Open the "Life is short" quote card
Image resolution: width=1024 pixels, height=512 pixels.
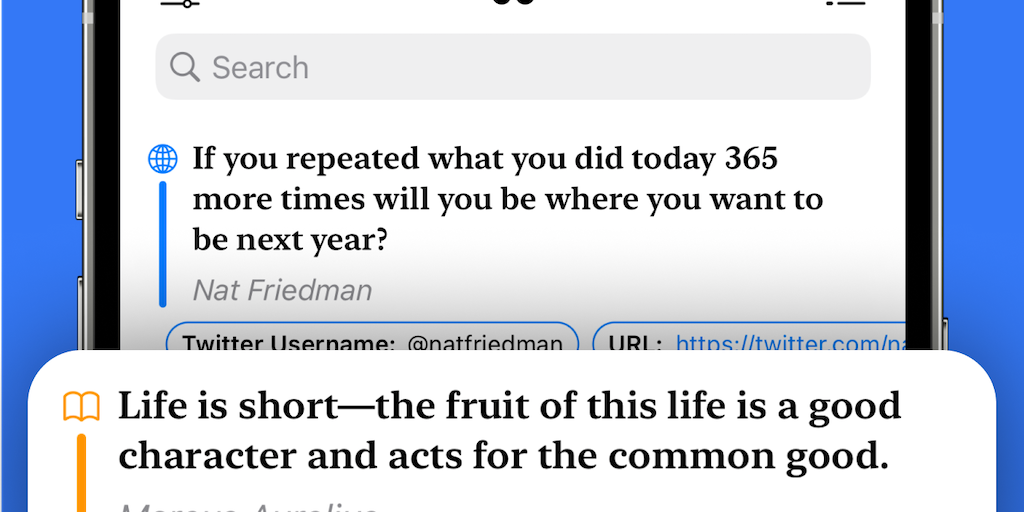[510, 431]
